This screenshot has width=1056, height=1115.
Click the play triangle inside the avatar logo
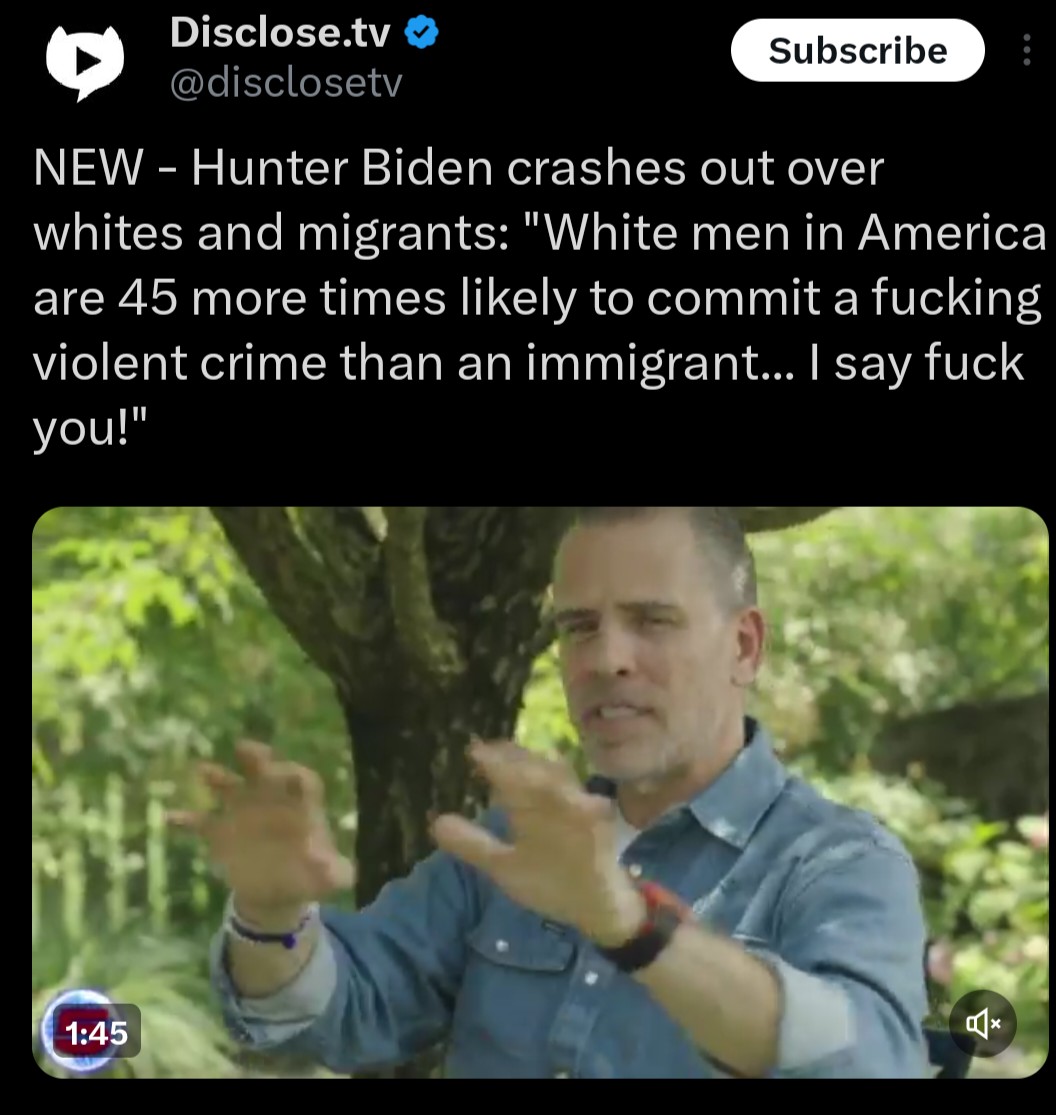[x=86, y=62]
